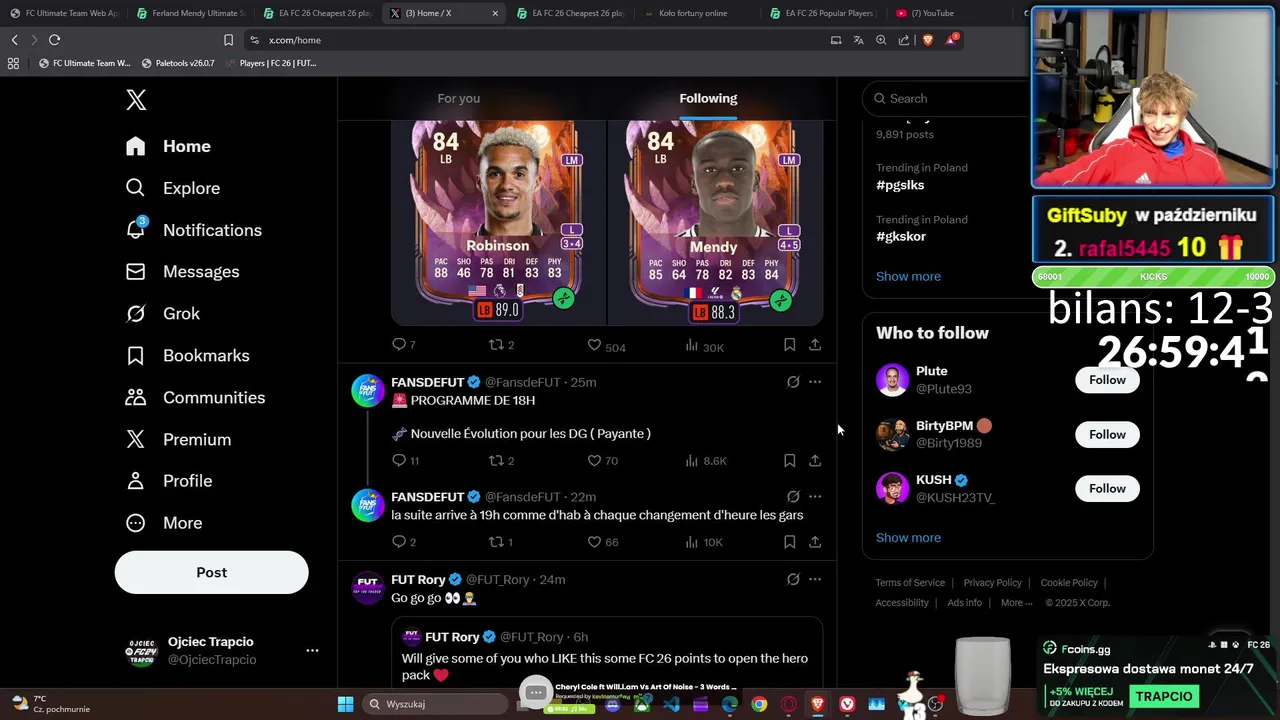Like the player cards post with 504 likes

[x=605, y=345]
